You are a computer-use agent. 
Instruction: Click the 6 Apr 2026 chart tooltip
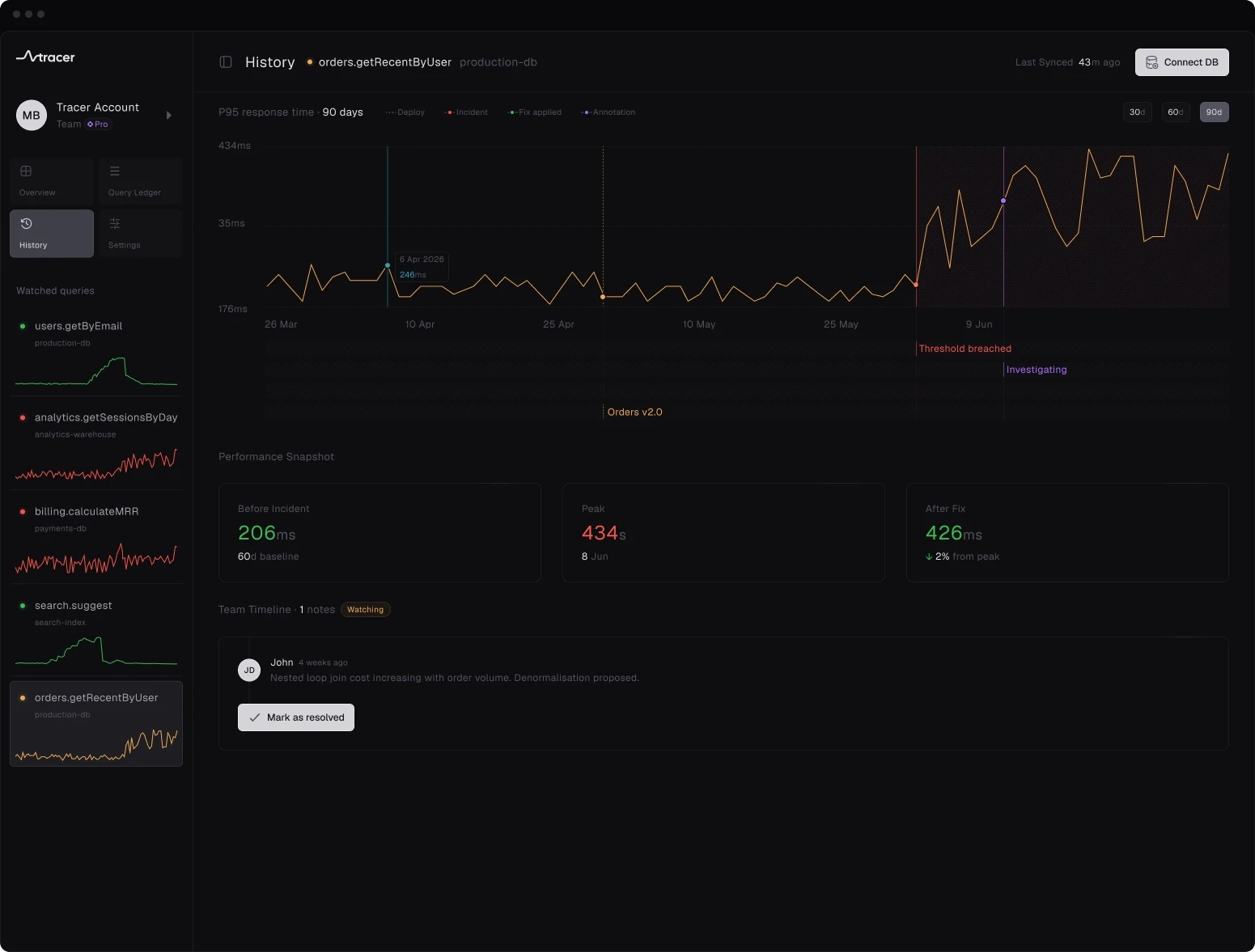coord(421,267)
